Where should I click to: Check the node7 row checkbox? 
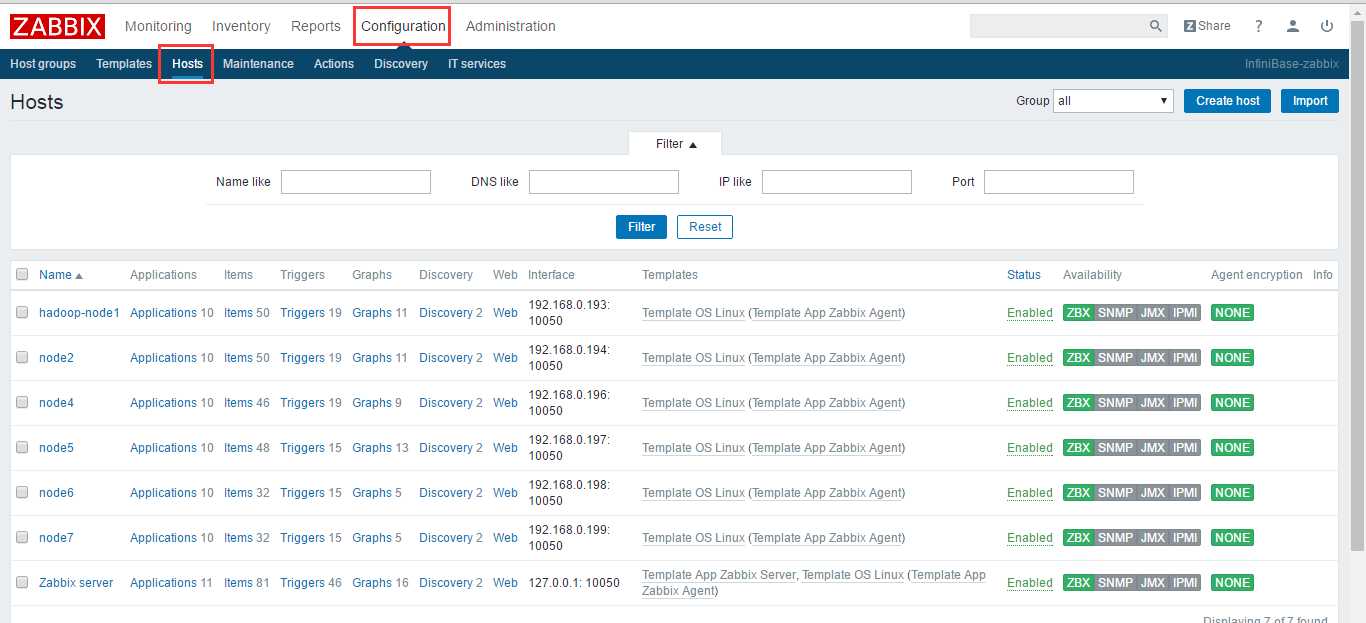pyautogui.click(x=22, y=537)
